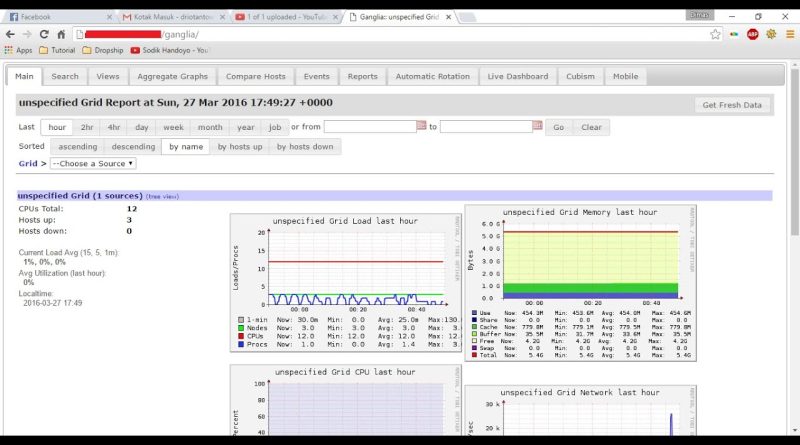Open the Grid Network last hour graph
800x445 pixels.
point(581,411)
